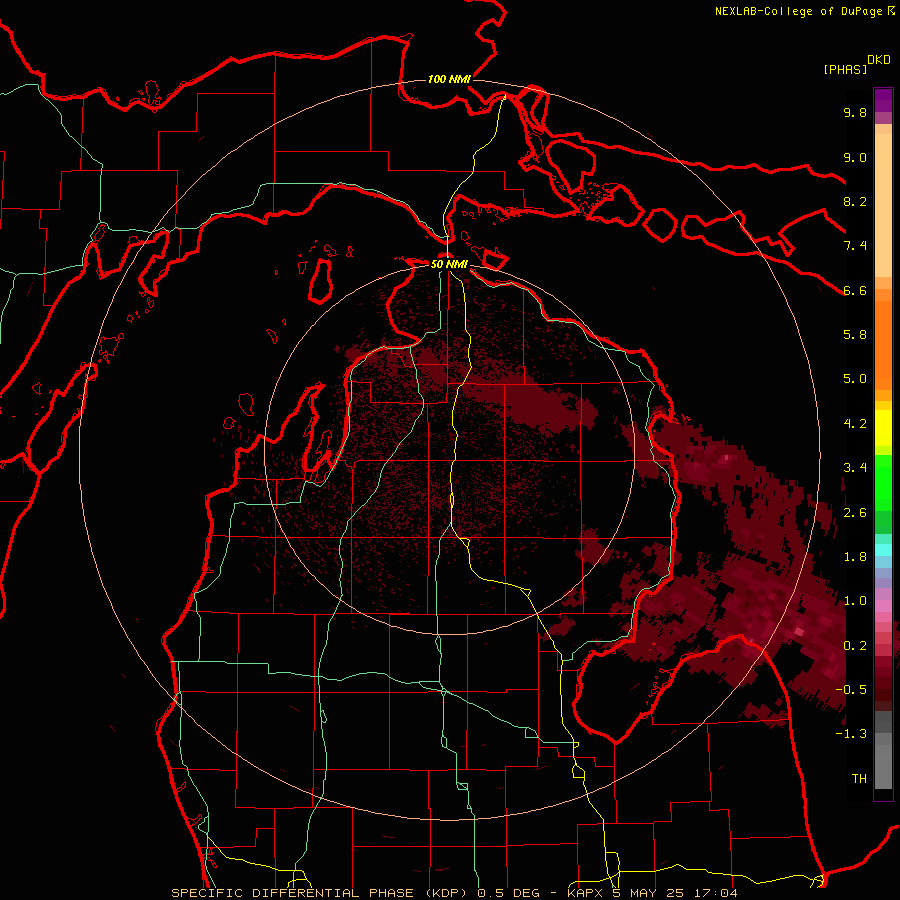900x900 pixels.
Task: Click the 9.8 value on the scale
Action: [855, 112]
